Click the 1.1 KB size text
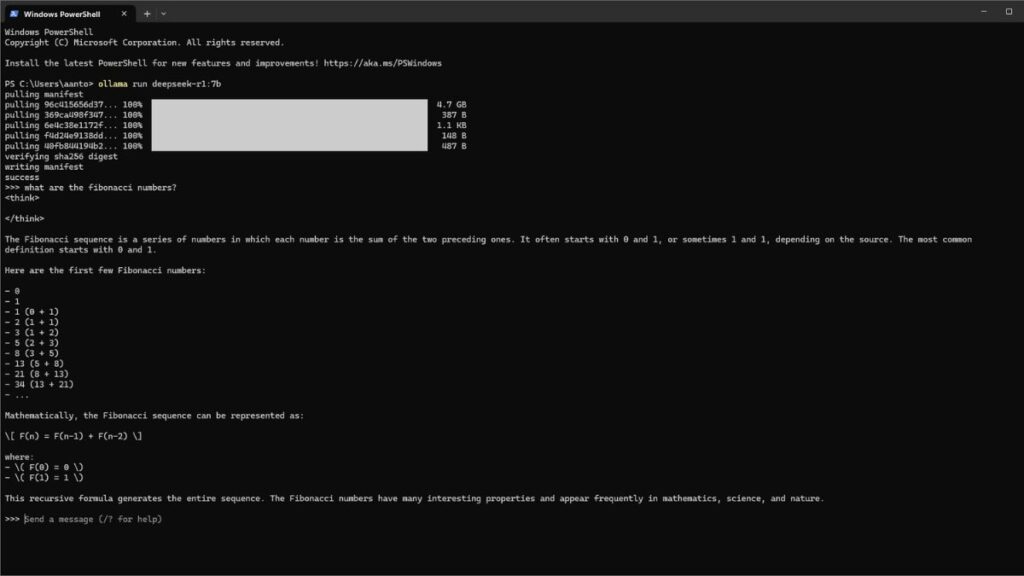Image resolution: width=1024 pixels, height=576 pixels. tap(451, 125)
